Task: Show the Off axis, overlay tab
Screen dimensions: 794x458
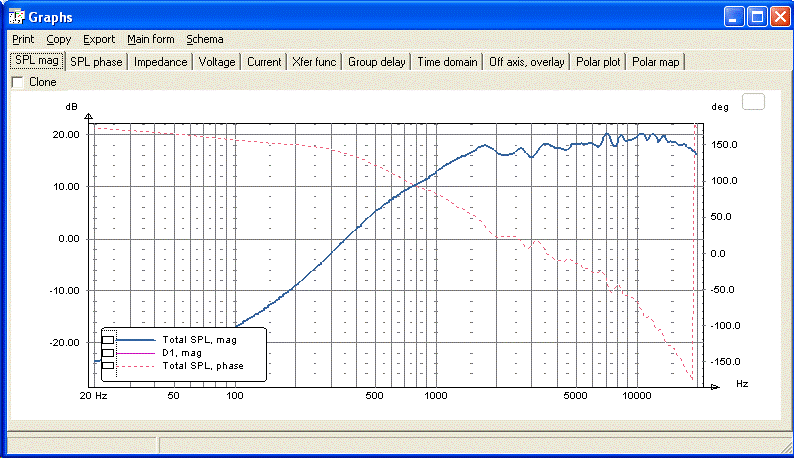Action: tap(527, 62)
